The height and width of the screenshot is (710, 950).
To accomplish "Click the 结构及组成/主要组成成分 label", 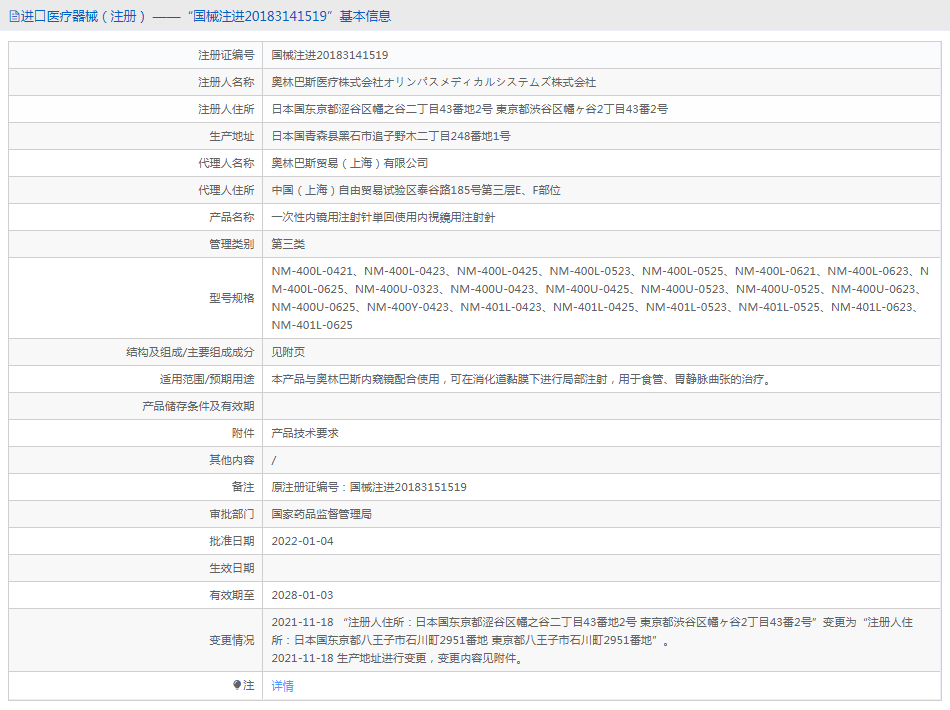I will 190,352.
